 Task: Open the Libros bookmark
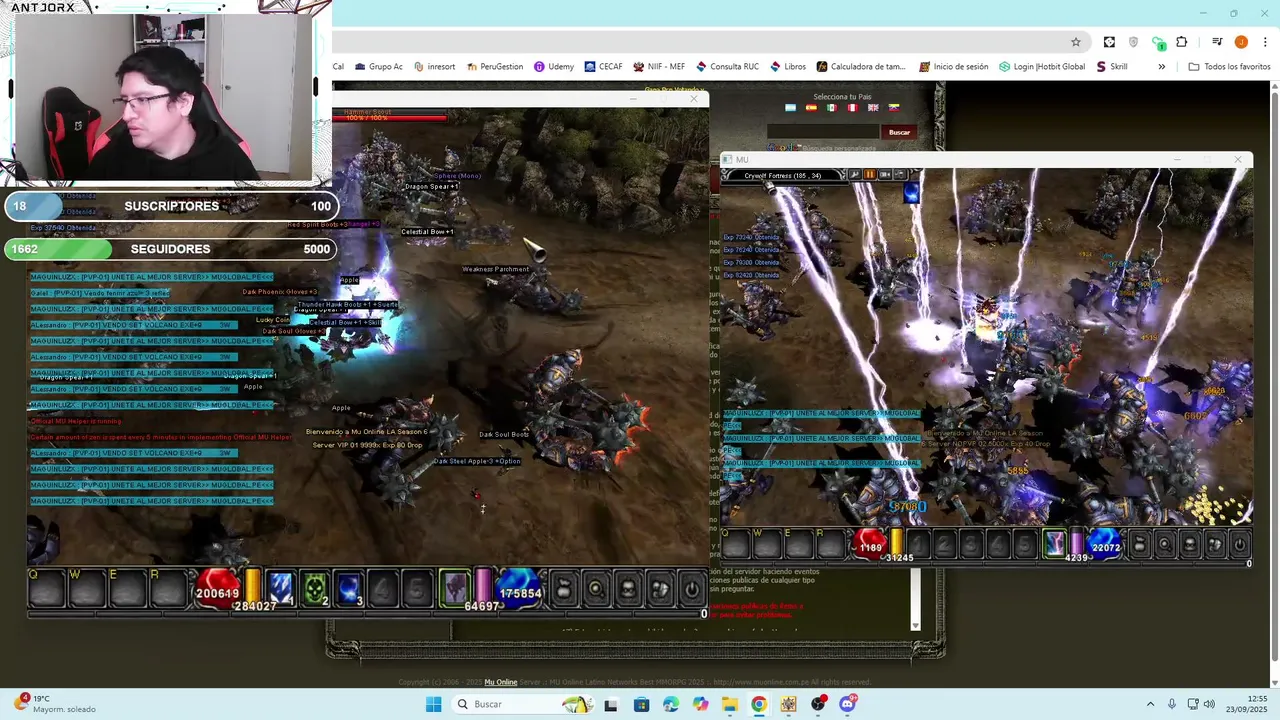(x=788, y=67)
